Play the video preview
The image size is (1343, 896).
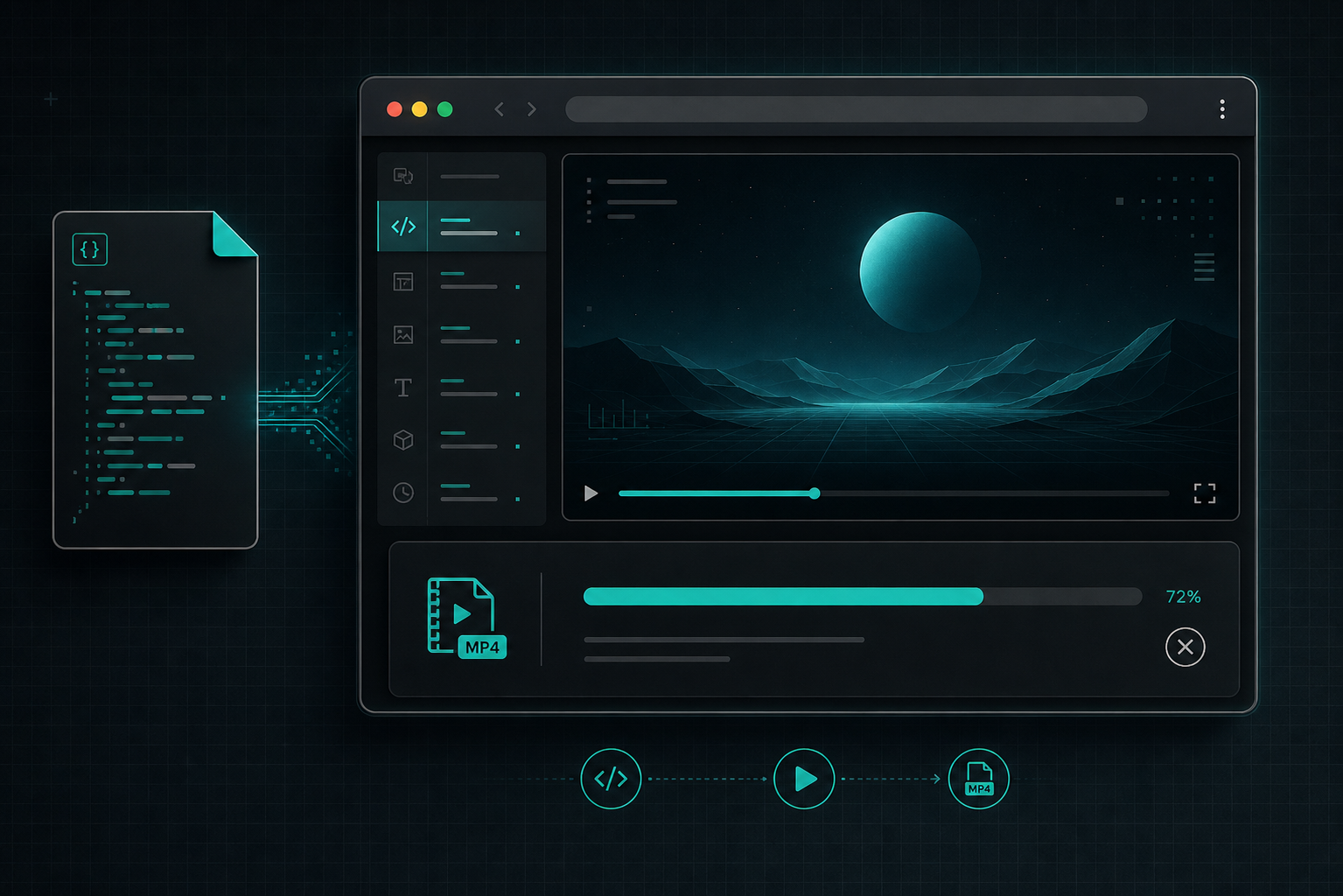pyautogui.click(x=591, y=493)
